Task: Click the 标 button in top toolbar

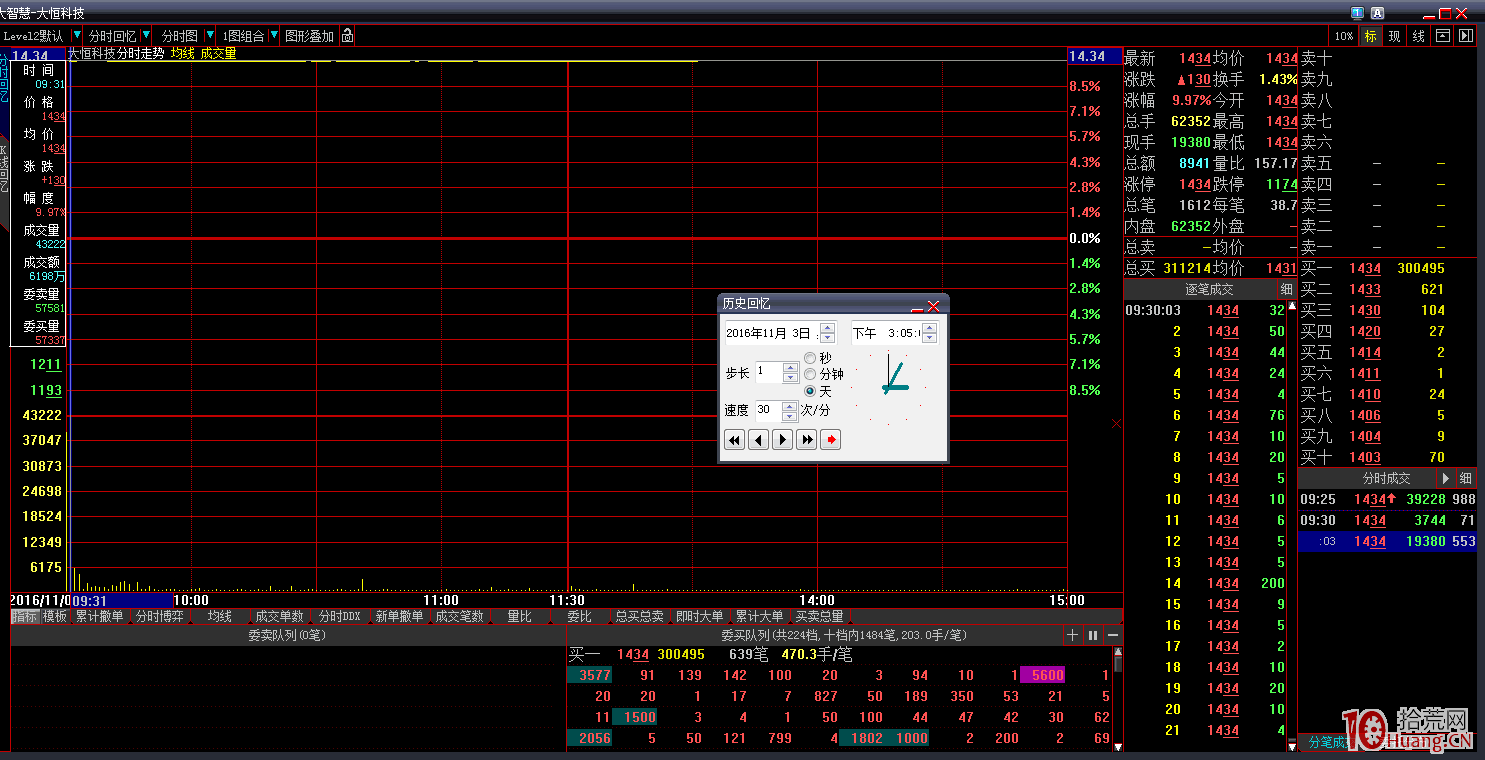Action: pos(1370,36)
